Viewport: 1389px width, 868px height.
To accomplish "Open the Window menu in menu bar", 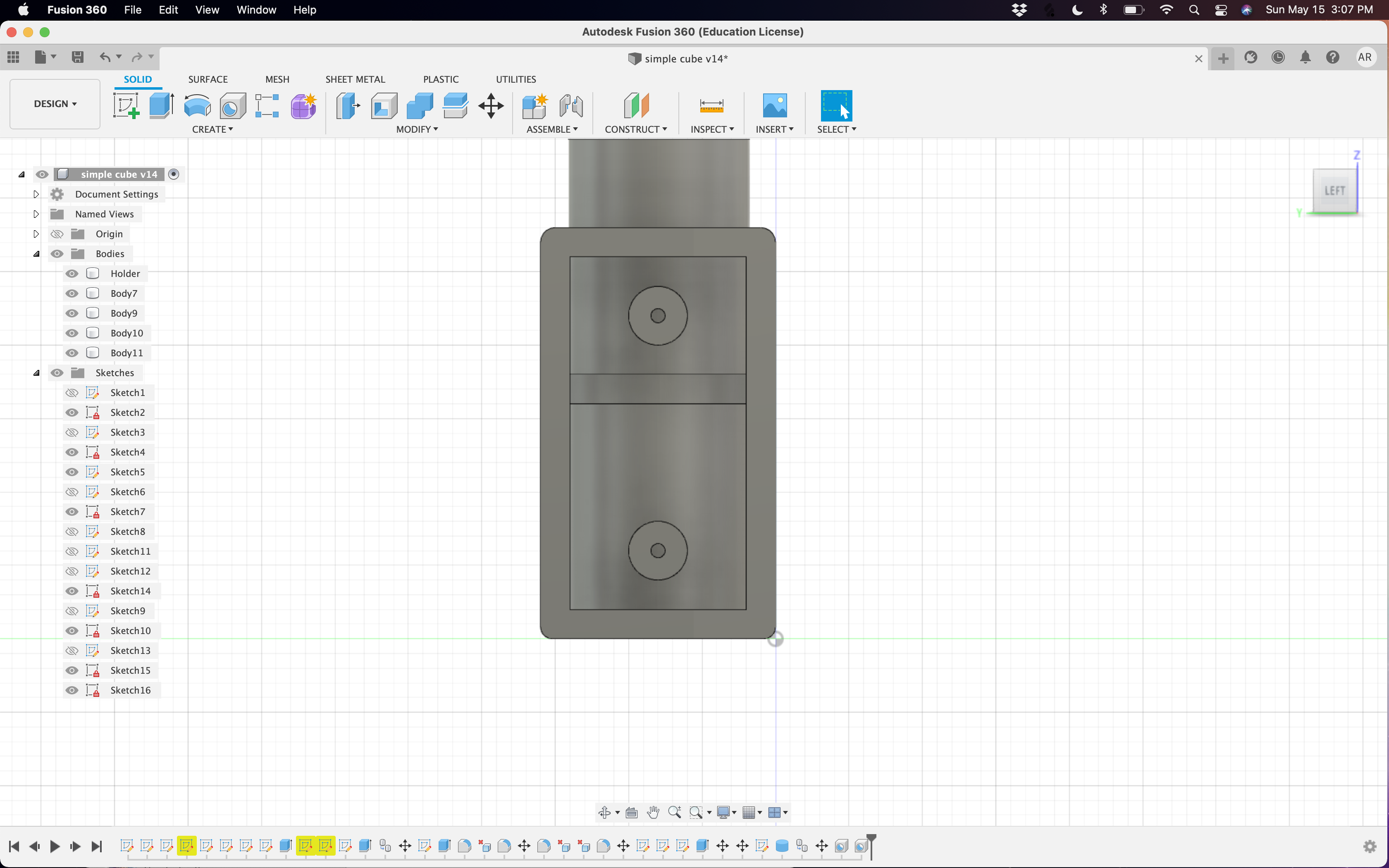I will tap(256, 10).
